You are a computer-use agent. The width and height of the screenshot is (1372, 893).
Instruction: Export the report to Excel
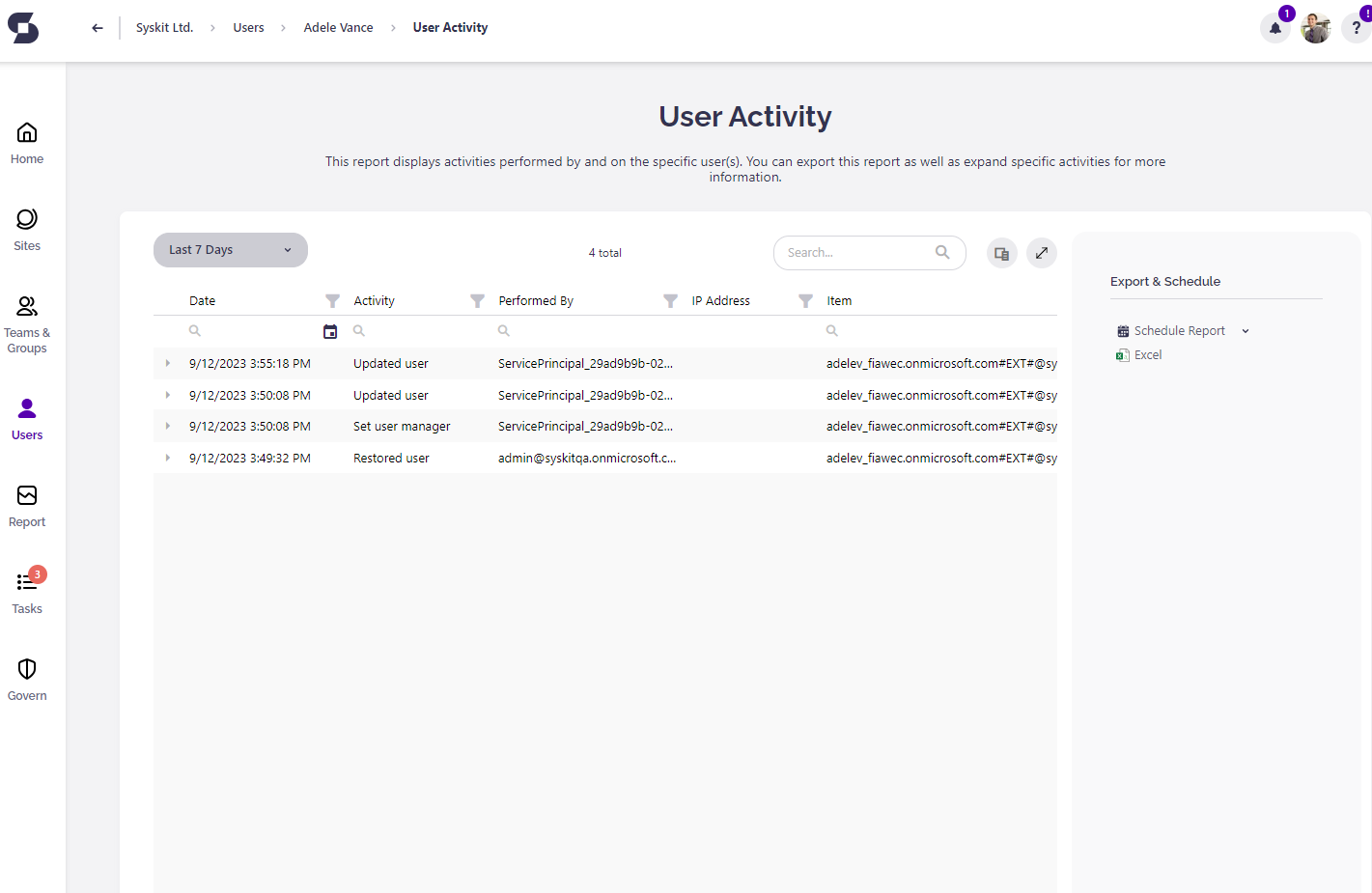1146,354
